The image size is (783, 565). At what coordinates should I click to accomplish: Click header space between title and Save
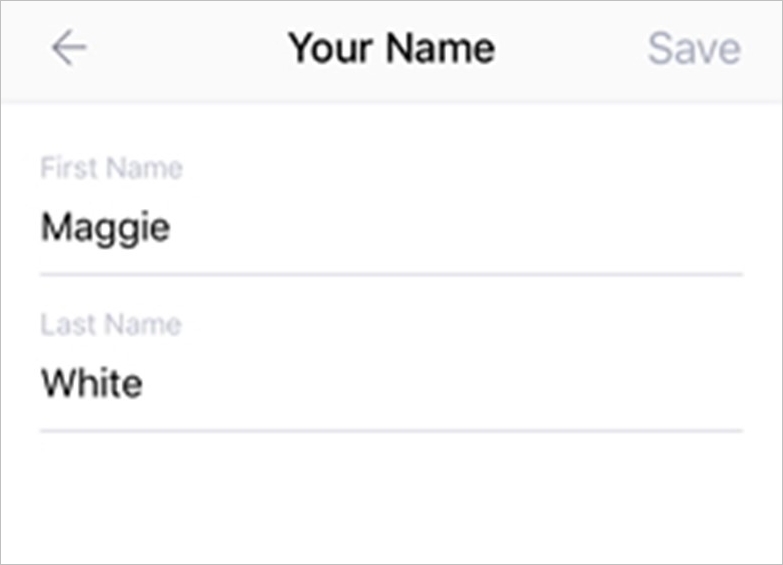click(x=570, y=48)
